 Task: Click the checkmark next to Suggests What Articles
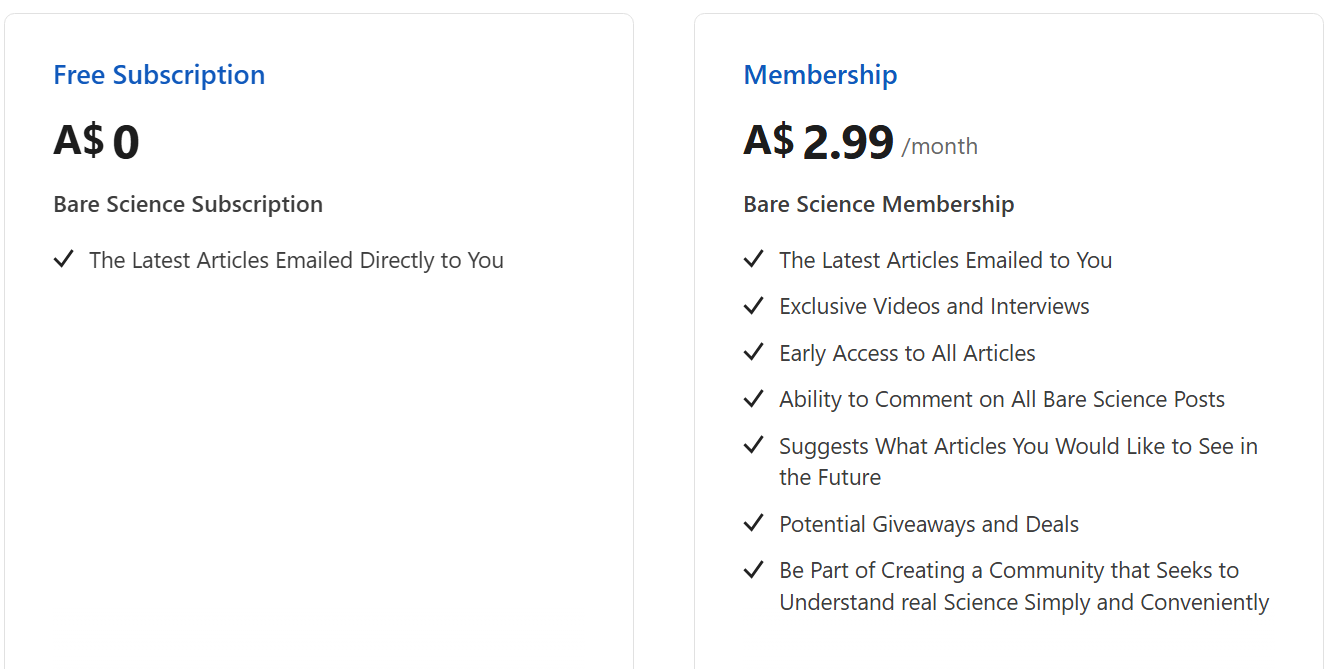point(754,446)
